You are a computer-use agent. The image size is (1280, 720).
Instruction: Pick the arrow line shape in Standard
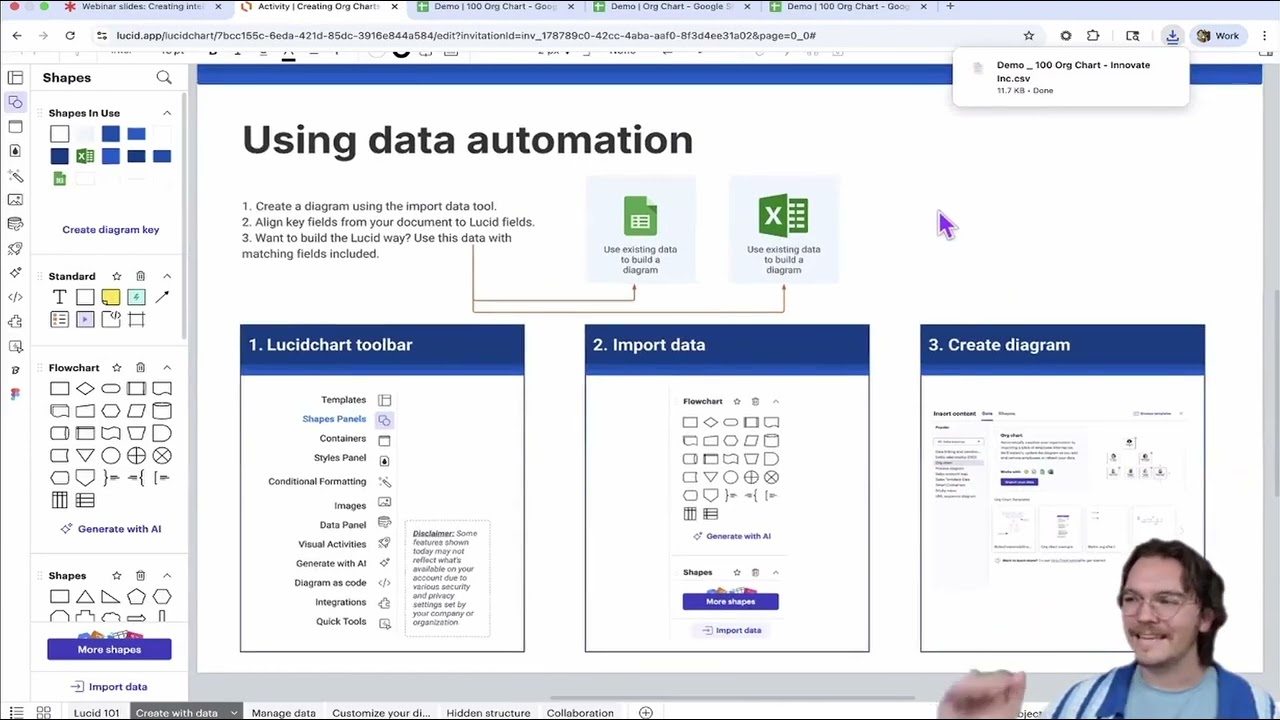[162, 297]
